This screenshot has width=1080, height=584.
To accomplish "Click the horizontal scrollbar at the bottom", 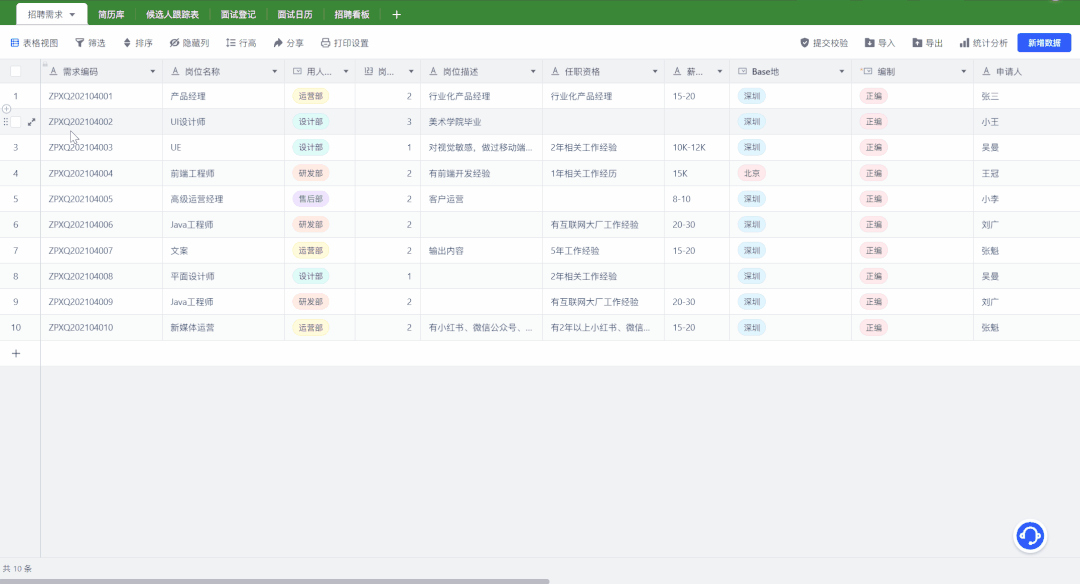I will pyautogui.click(x=275, y=581).
